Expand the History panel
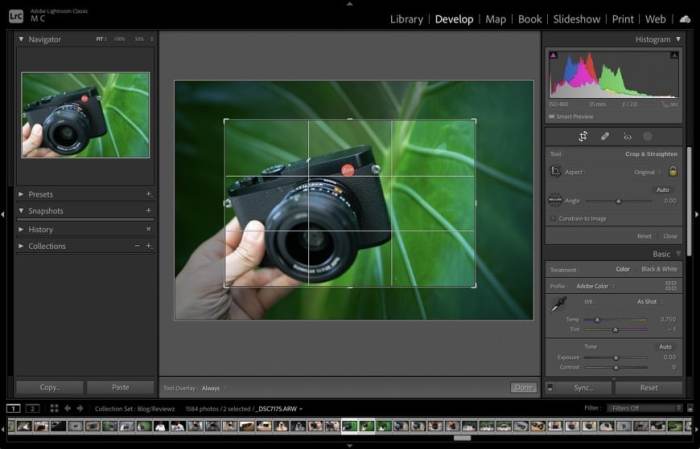This screenshot has width=700, height=449. coord(21,229)
